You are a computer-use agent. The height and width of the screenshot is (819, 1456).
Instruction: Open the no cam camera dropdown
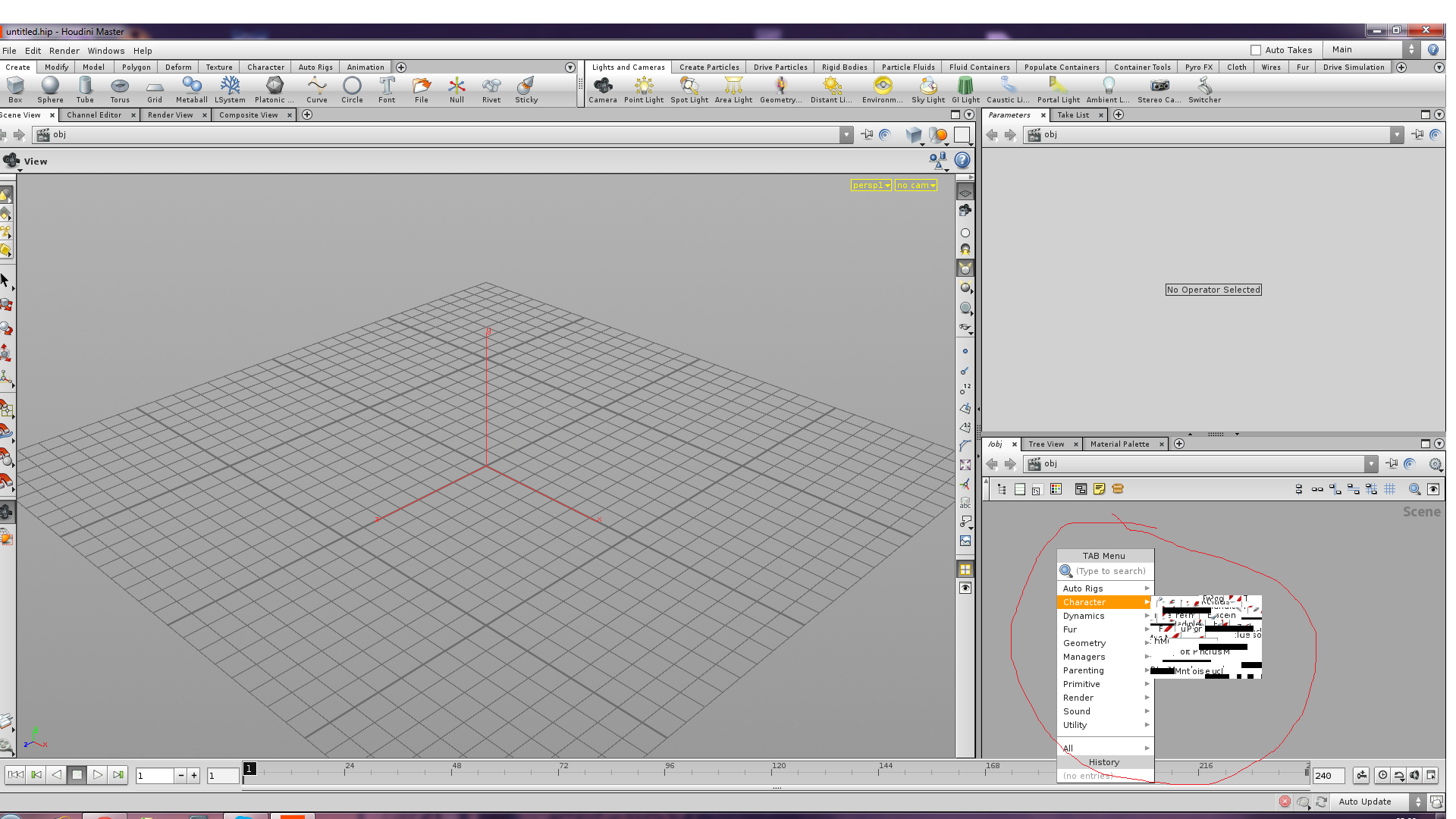[x=915, y=185]
